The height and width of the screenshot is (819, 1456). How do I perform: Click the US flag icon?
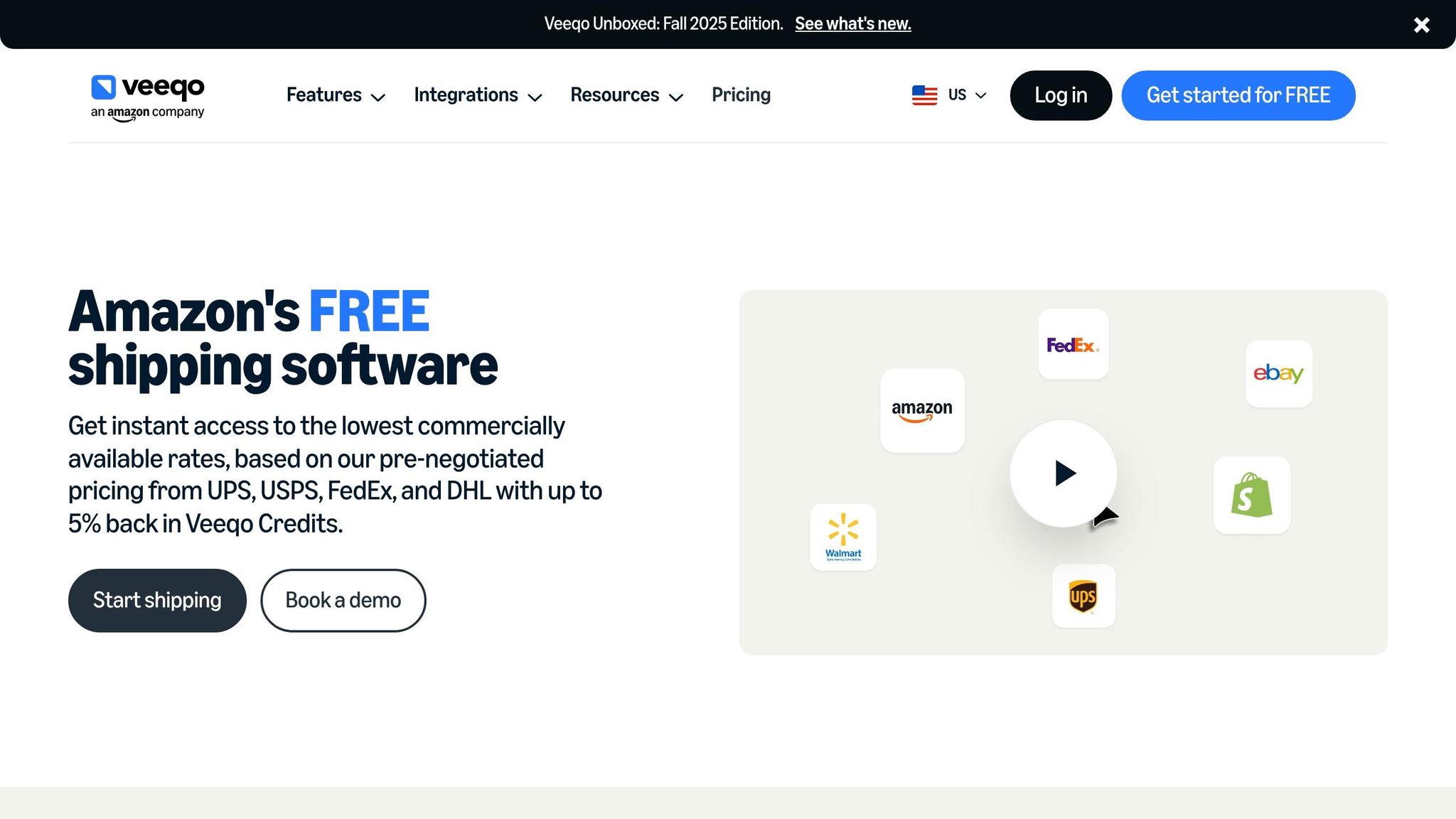(x=924, y=95)
